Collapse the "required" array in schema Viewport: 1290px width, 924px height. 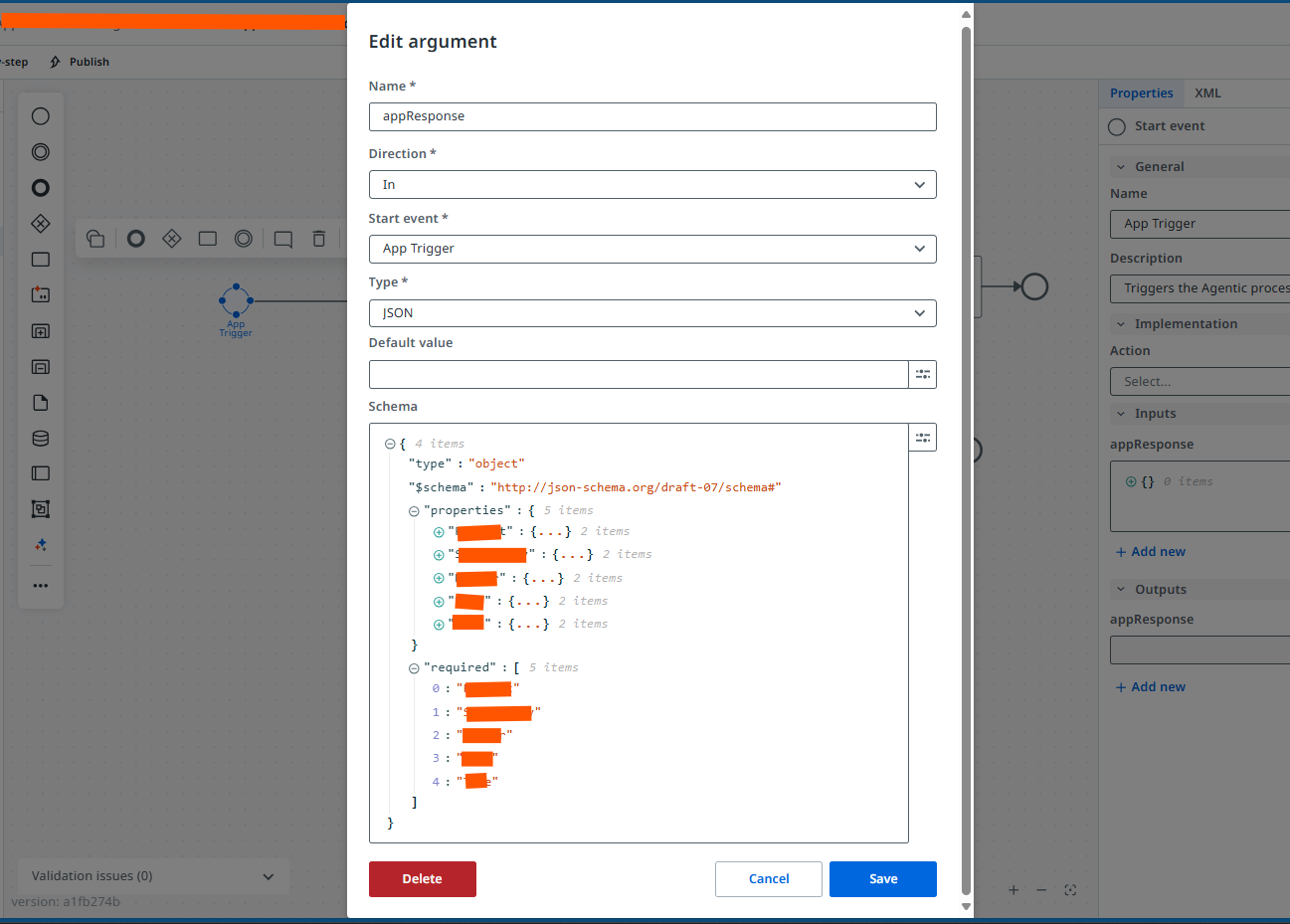pos(414,668)
